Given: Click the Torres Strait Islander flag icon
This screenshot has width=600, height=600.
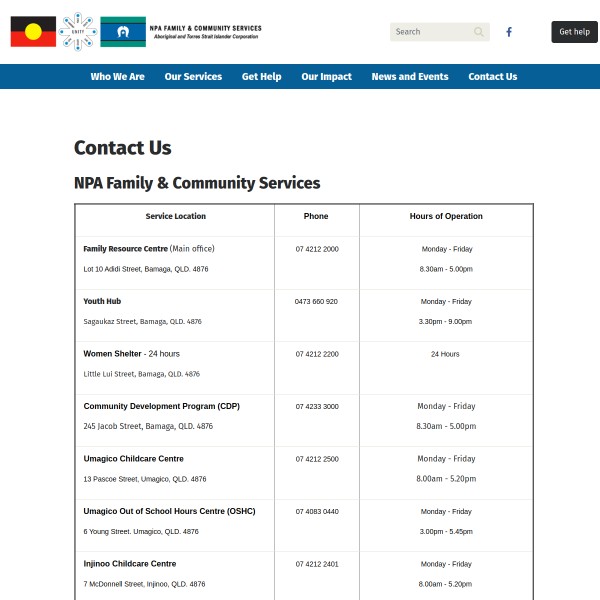Looking at the screenshot, I should (x=123, y=32).
